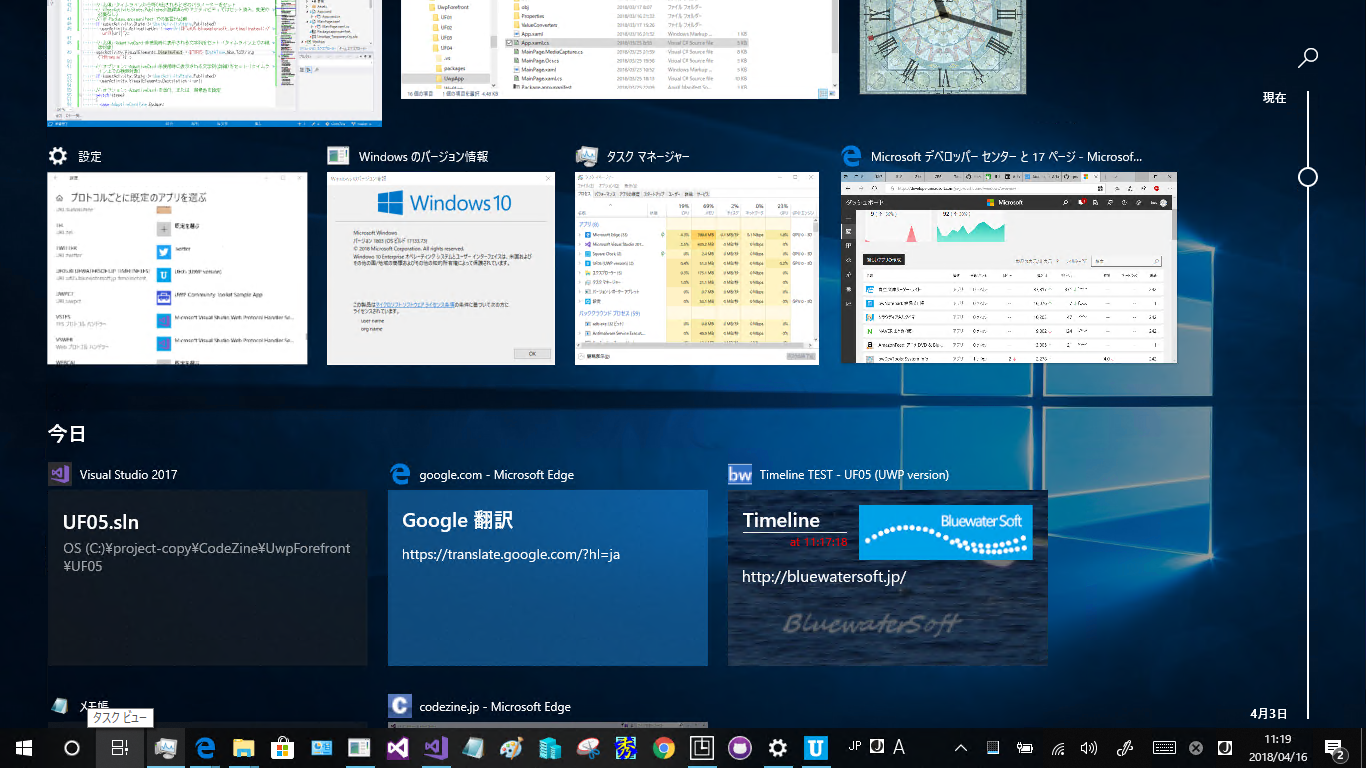1366x768 pixels.
Task: Open the purple cat GitHub icon
Action: click(740, 748)
